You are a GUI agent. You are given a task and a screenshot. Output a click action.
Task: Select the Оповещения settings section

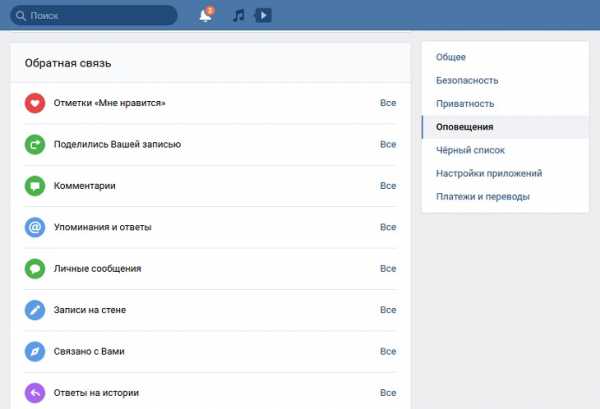point(505,127)
